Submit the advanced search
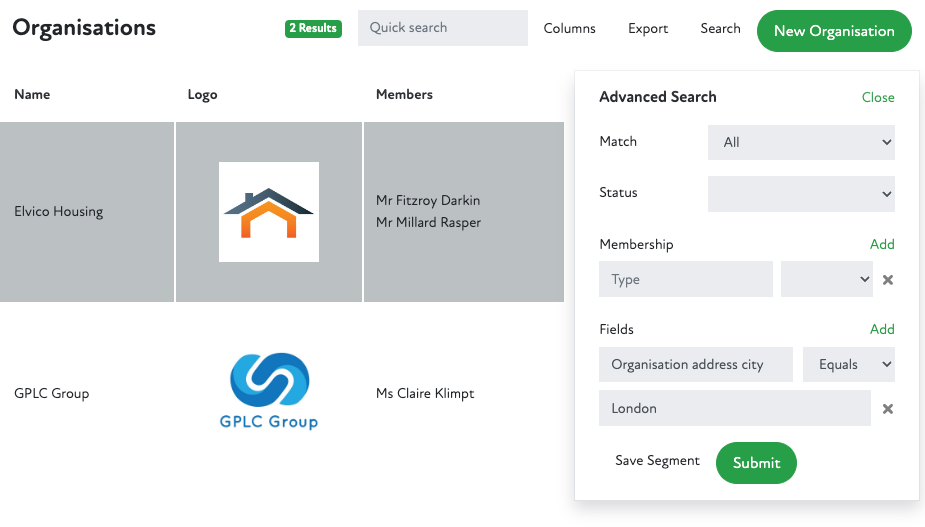 (x=756, y=463)
